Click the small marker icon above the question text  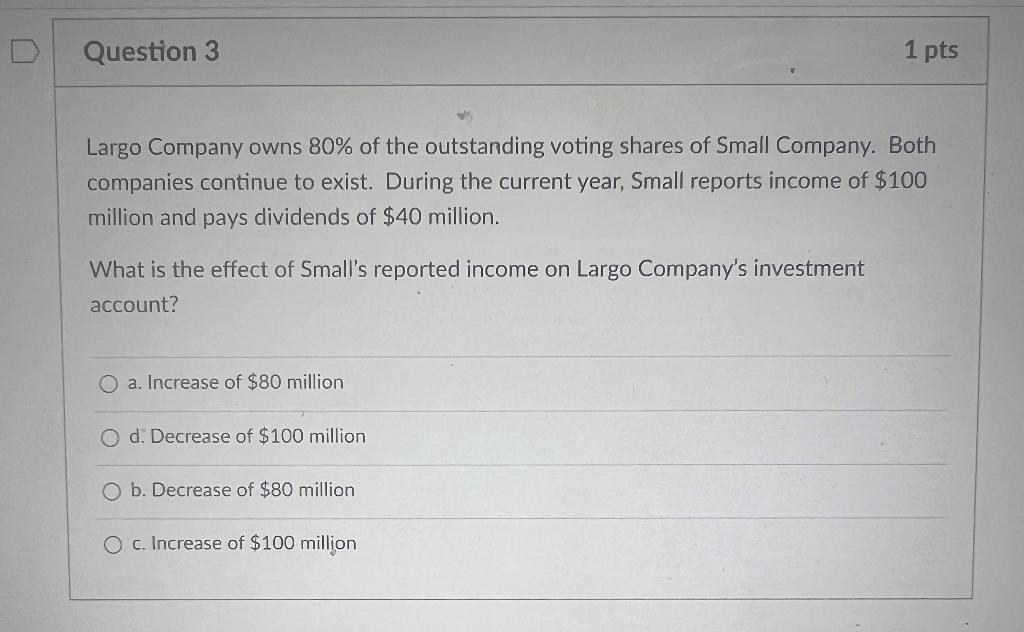click(x=463, y=116)
